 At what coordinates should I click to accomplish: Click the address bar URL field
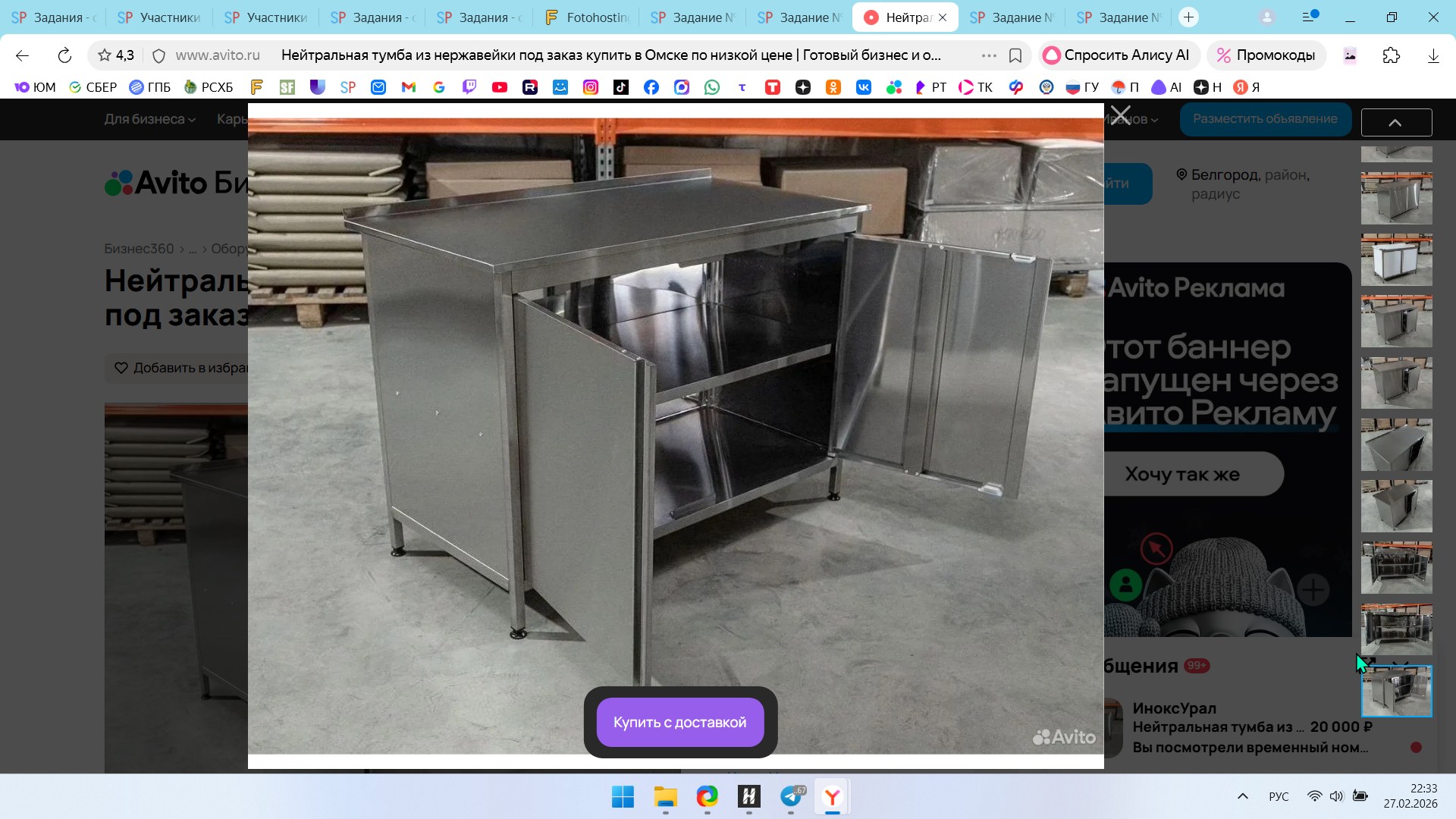coord(218,55)
